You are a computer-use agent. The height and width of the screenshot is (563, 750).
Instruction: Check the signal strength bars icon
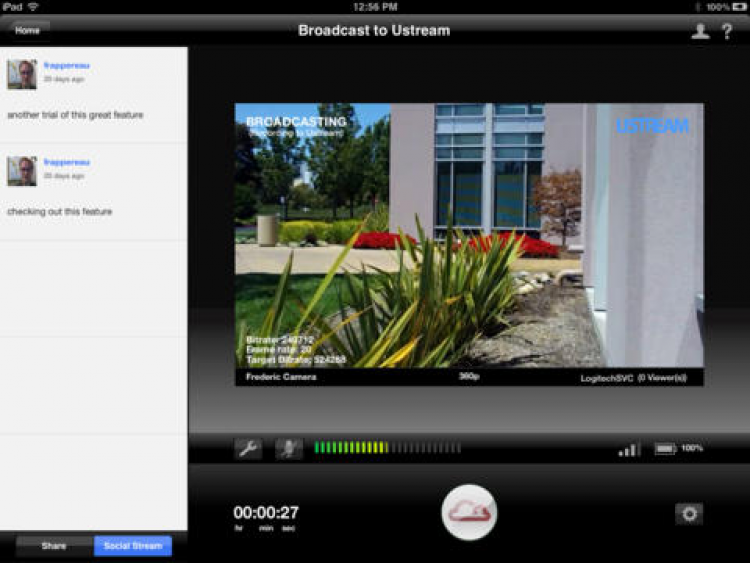(629, 450)
